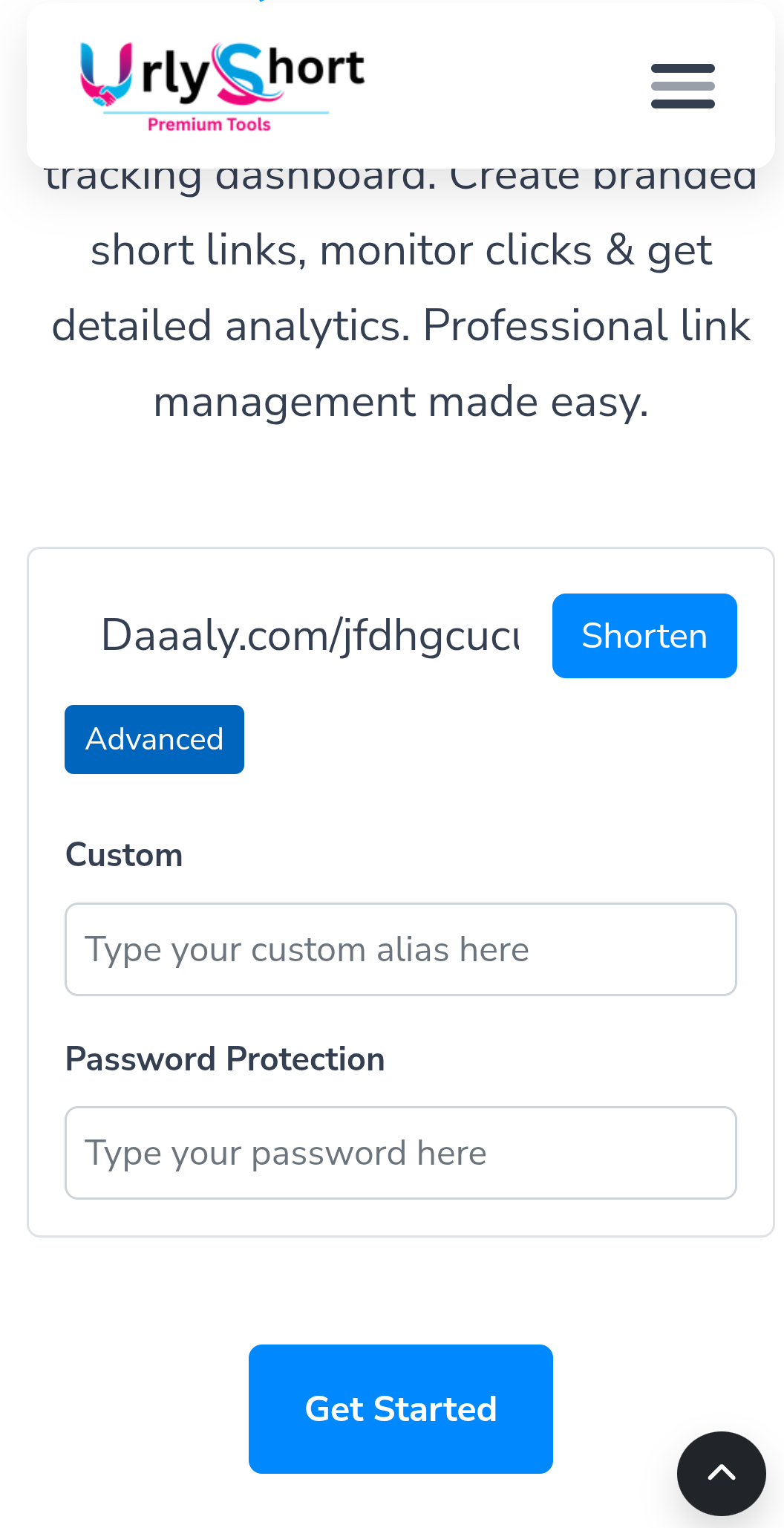784x1528 pixels.
Task: Click the Password Protection label
Action: (x=225, y=1059)
